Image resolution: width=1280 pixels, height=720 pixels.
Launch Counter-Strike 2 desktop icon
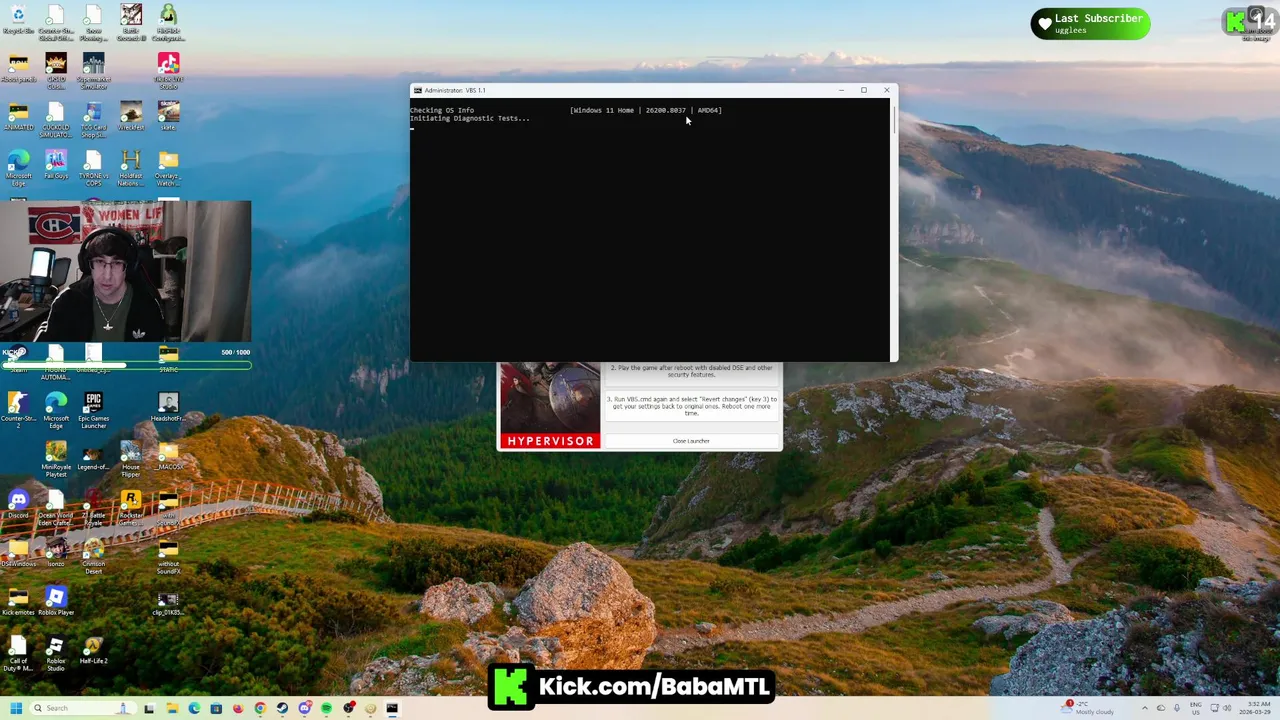pyautogui.click(x=18, y=407)
